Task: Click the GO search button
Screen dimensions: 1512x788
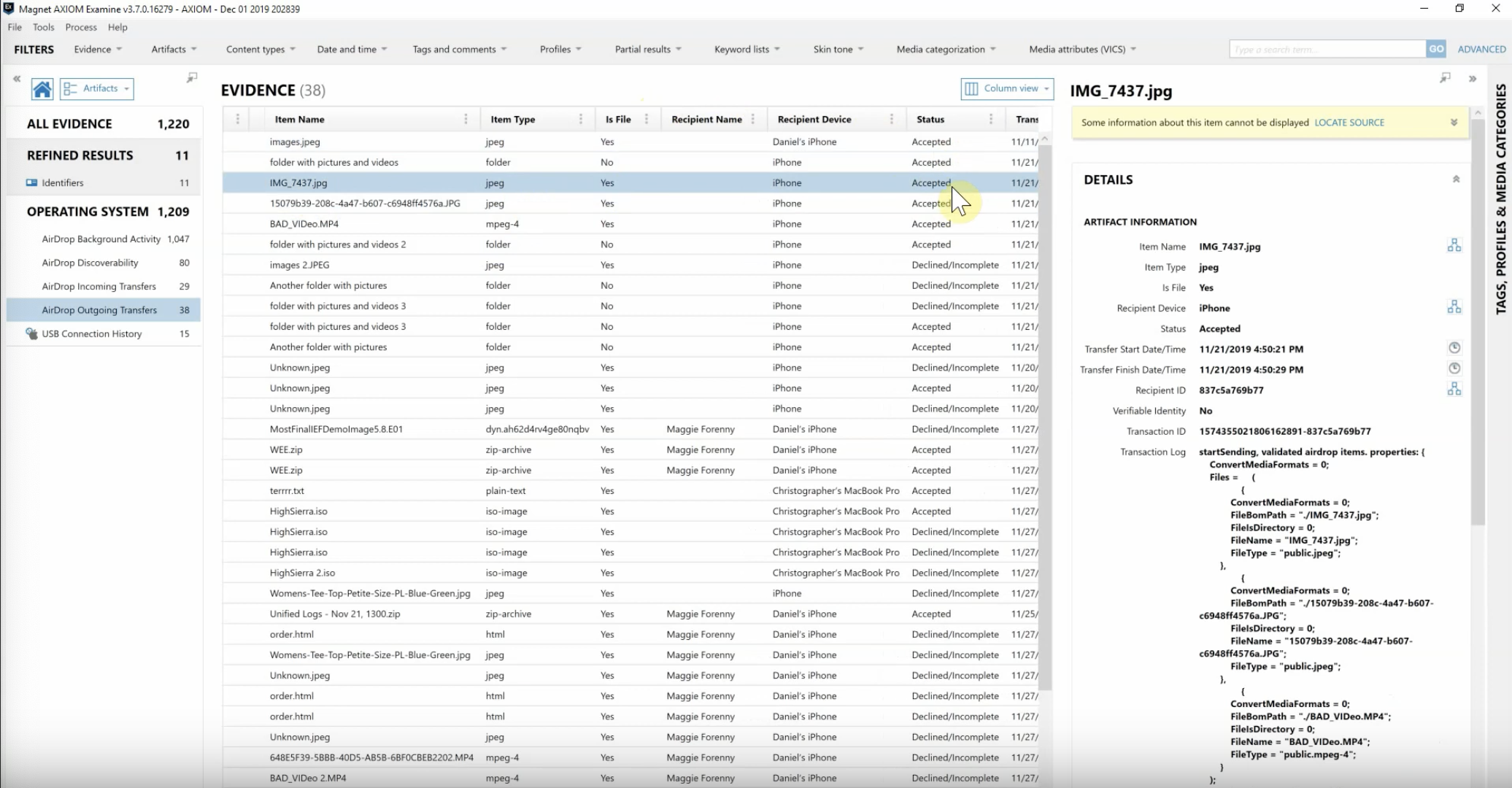Action: click(1436, 49)
